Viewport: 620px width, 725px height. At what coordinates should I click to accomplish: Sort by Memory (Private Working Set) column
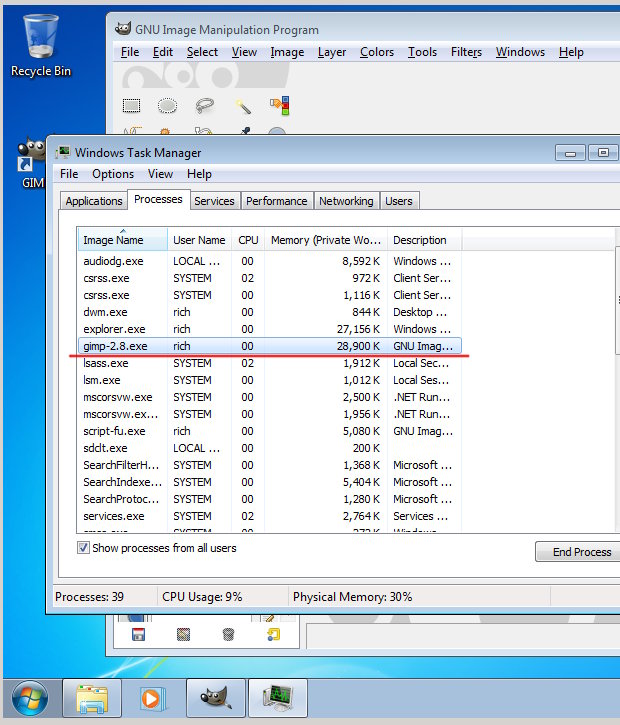pyautogui.click(x=325, y=240)
